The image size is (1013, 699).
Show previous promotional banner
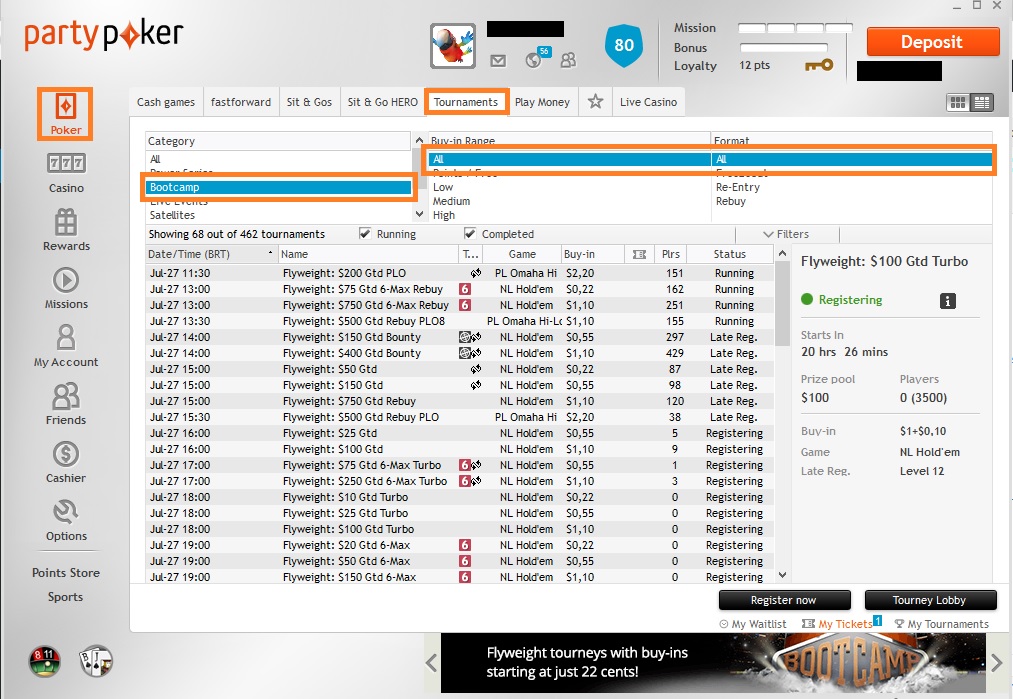tap(432, 662)
